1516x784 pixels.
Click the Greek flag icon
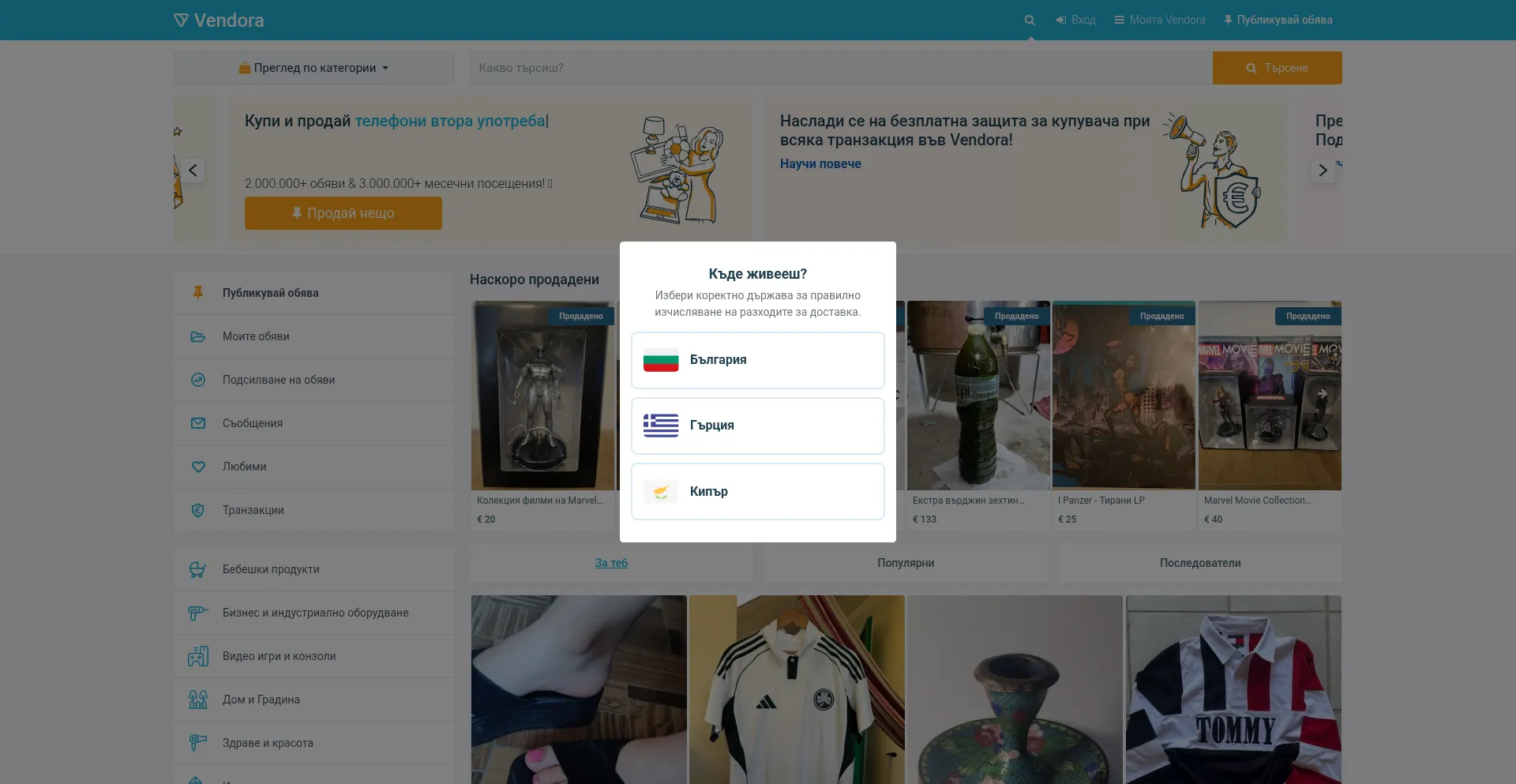click(661, 426)
